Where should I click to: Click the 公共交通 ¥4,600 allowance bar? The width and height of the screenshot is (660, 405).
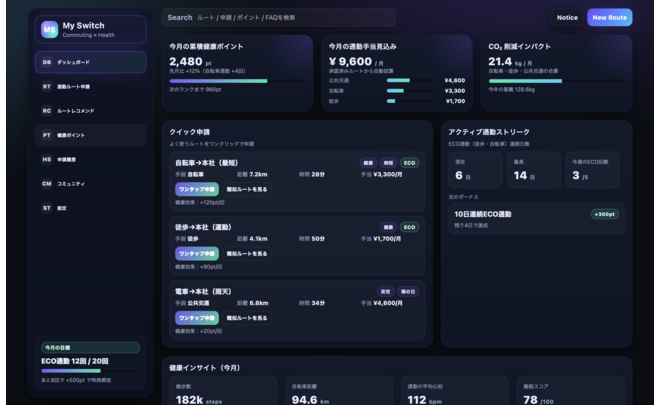pyautogui.click(x=410, y=80)
